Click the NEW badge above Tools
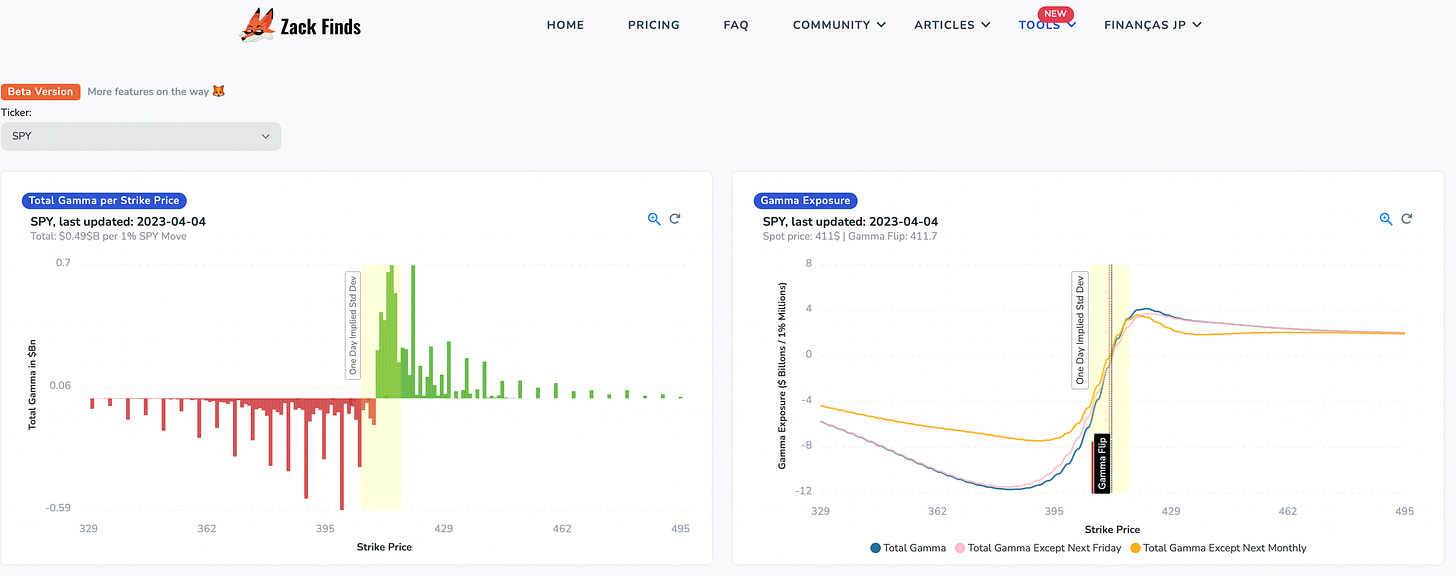 [x=1055, y=13]
